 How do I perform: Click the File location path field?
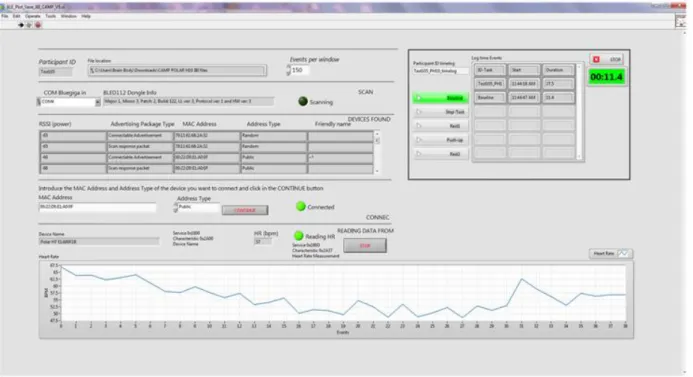pos(177,70)
